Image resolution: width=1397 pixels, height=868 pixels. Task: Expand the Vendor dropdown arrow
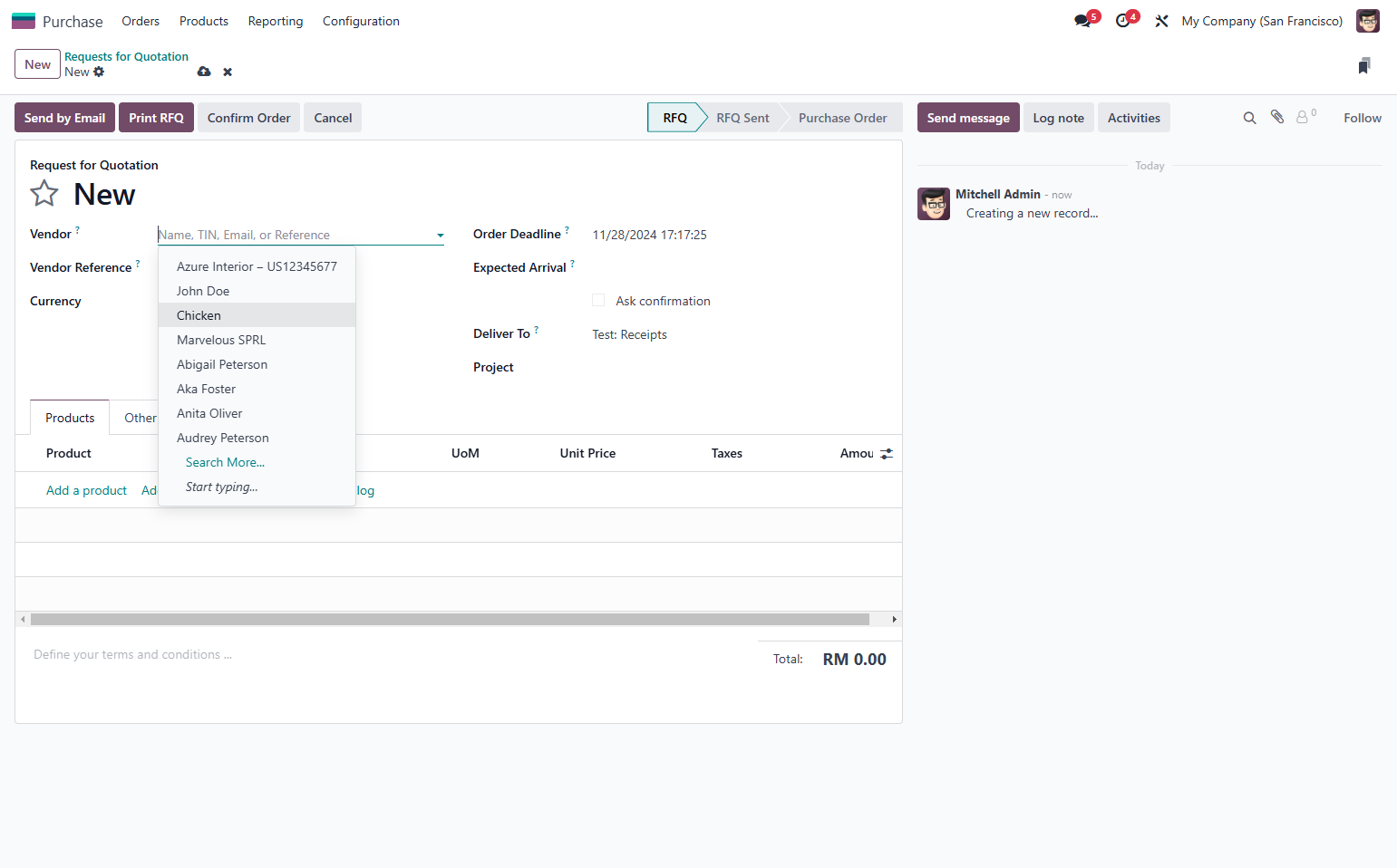pyautogui.click(x=441, y=235)
